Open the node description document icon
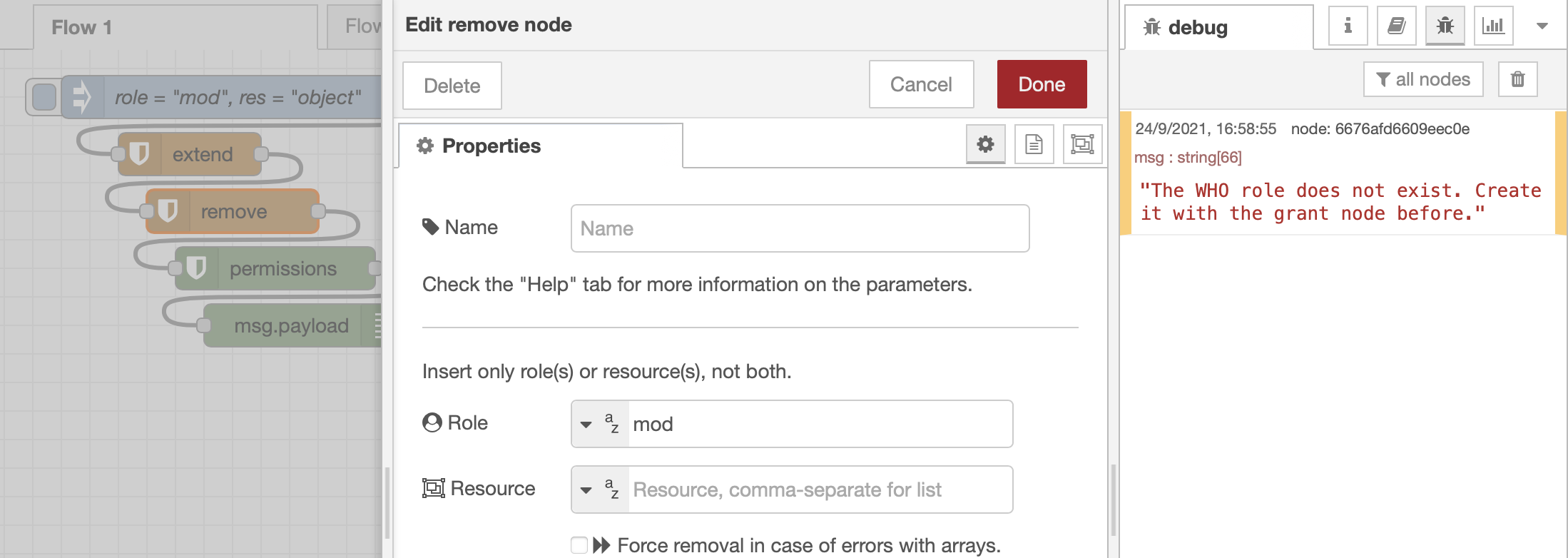Viewport: 1568px width, 558px height. [1034, 144]
